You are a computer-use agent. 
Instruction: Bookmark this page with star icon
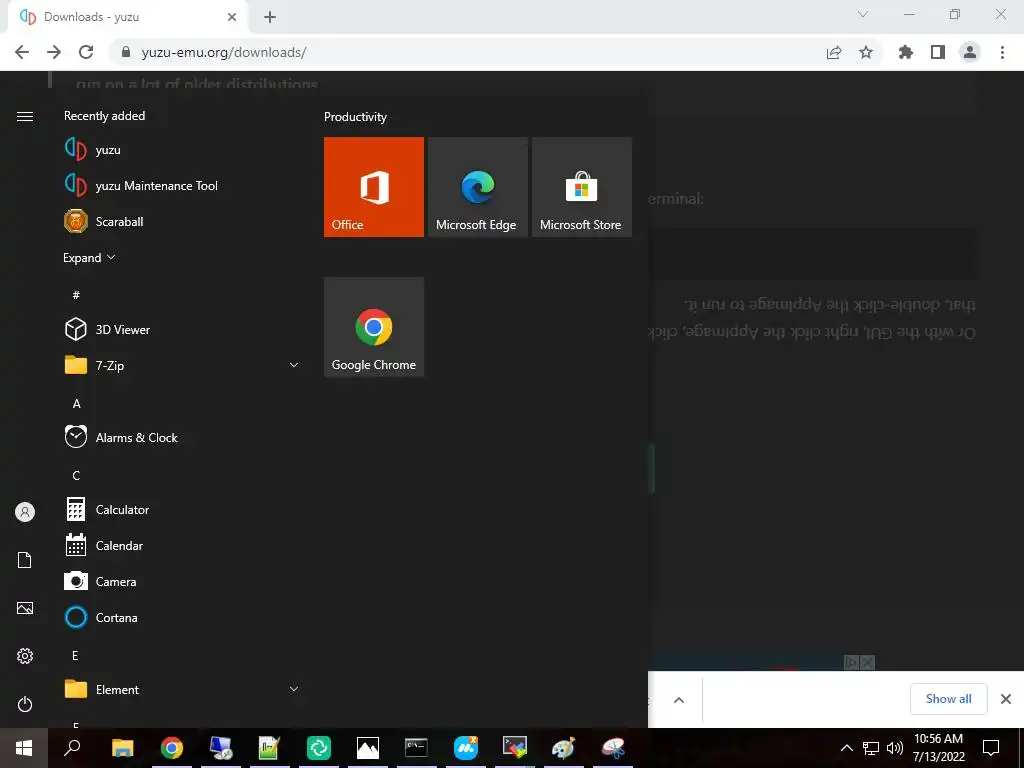point(866,52)
